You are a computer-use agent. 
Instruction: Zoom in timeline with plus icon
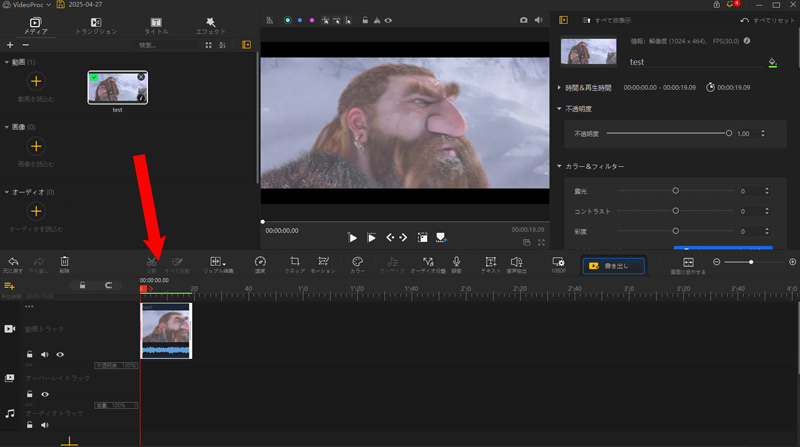tap(792, 262)
